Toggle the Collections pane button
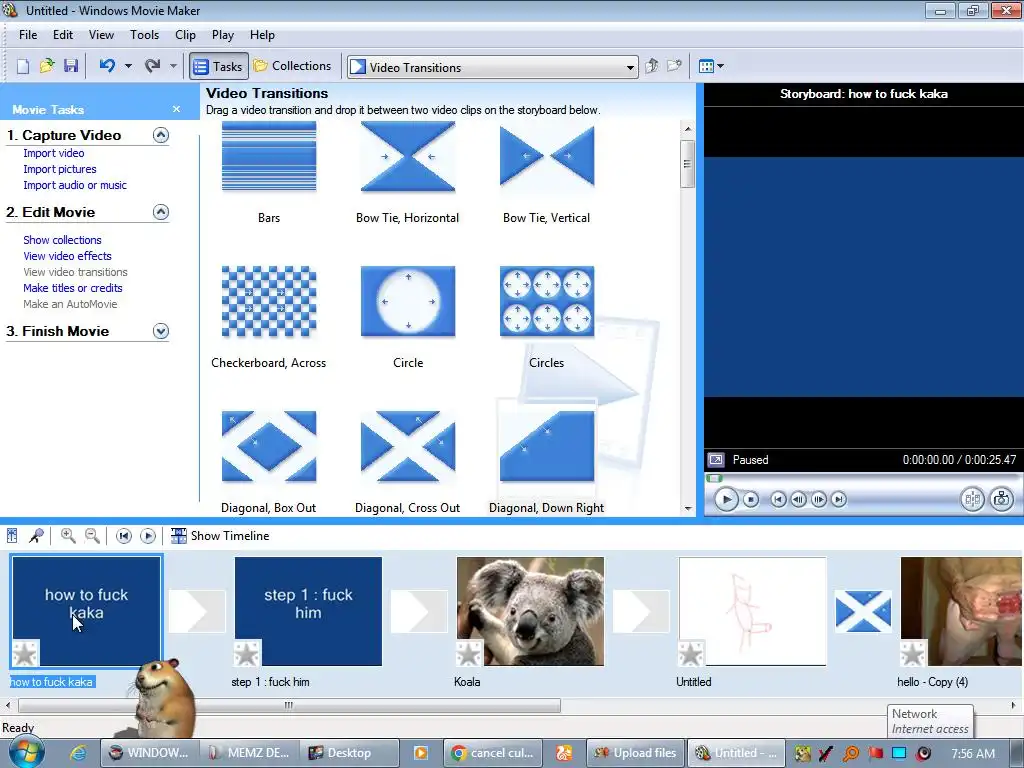 (x=293, y=66)
